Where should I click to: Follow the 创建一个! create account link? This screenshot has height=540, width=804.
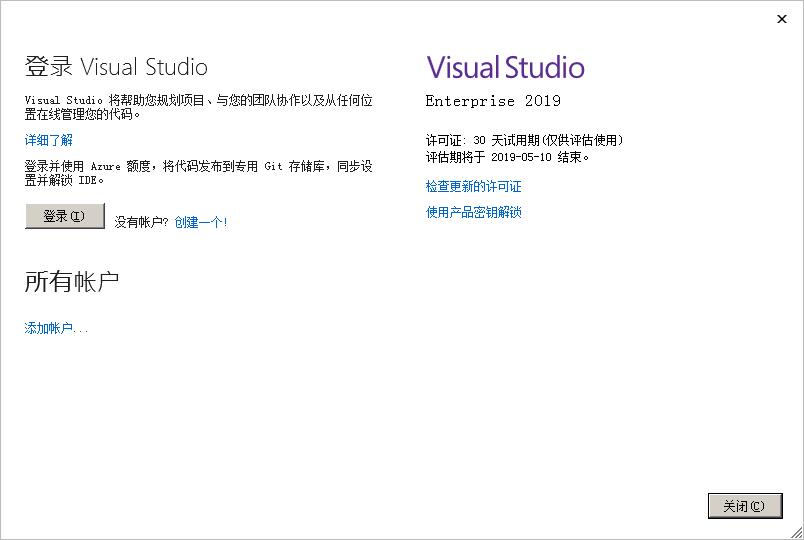[200, 222]
